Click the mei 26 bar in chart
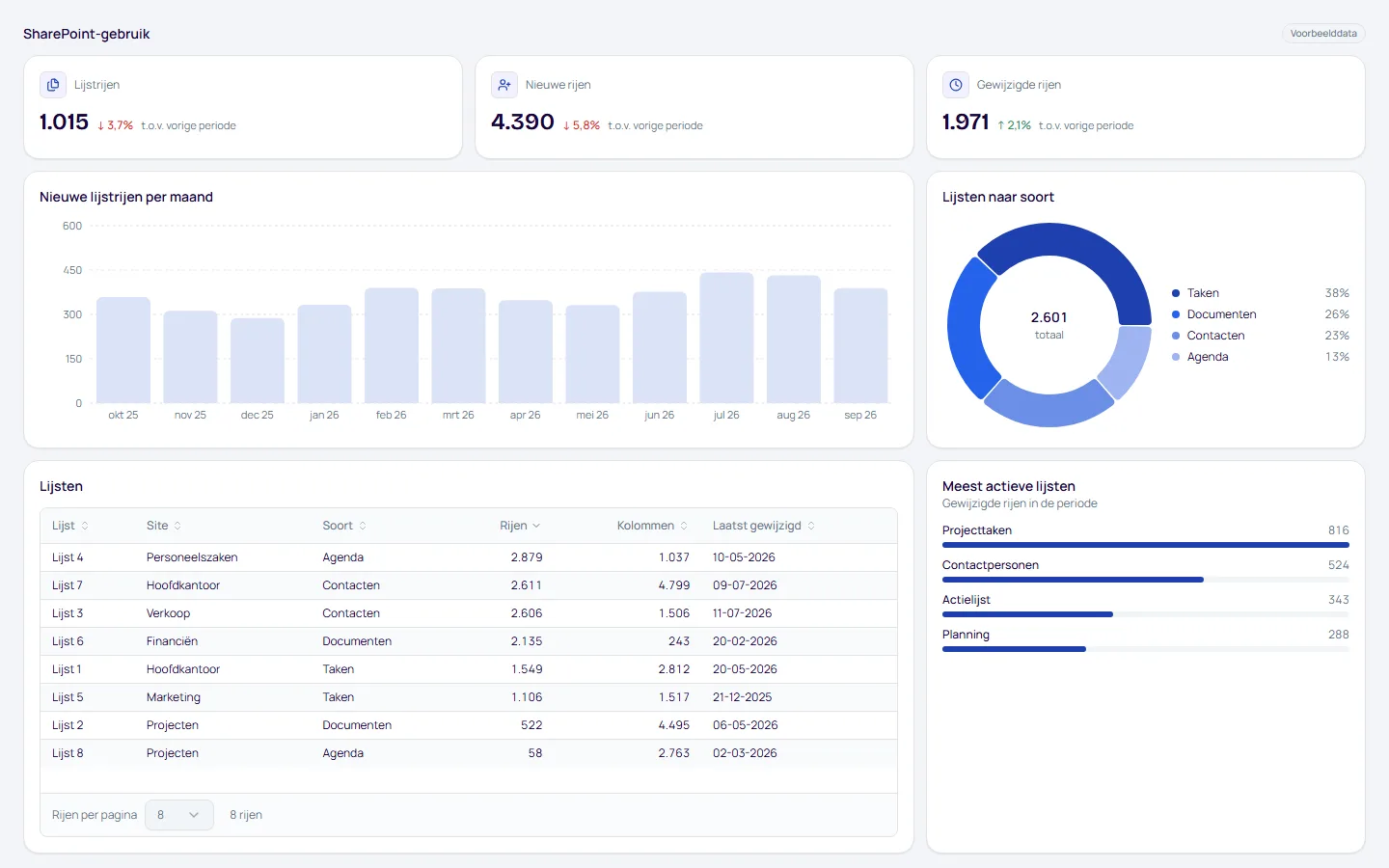The width and height of the screenshot is (1389, 868). click(x=592, y=354)
